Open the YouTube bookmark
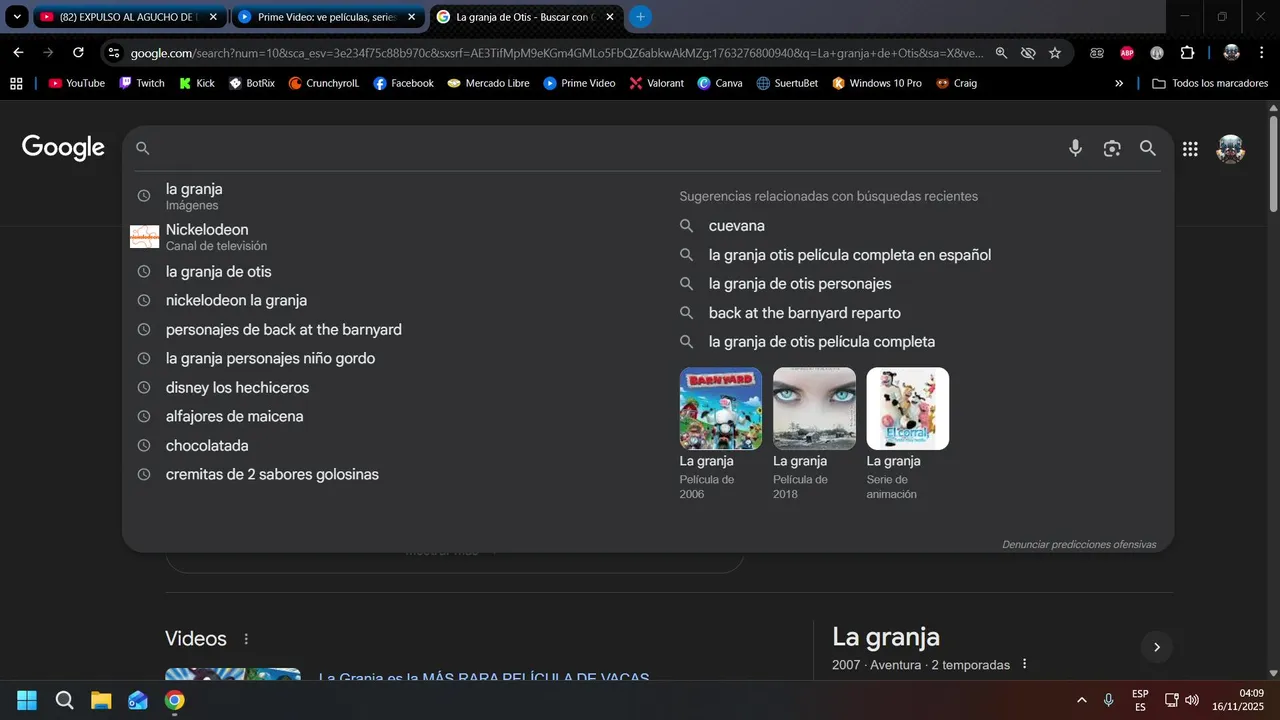Screen dimensions: 1280x720 tap(76, 83)
